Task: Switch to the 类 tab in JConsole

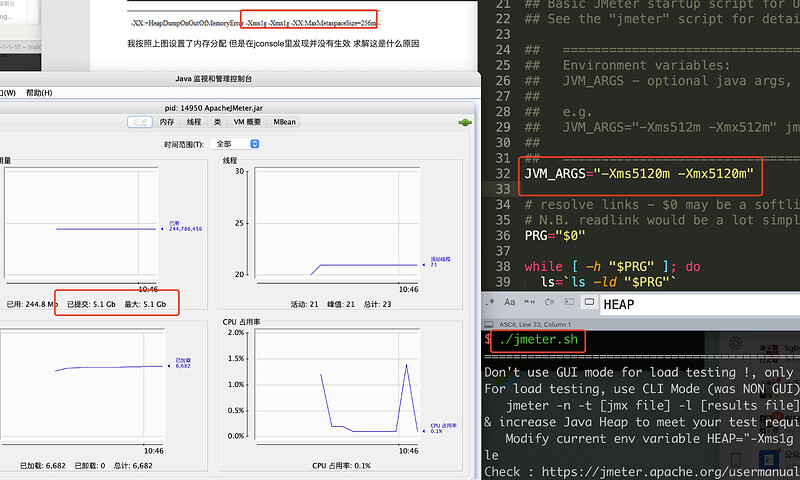Action: point(217,122)
